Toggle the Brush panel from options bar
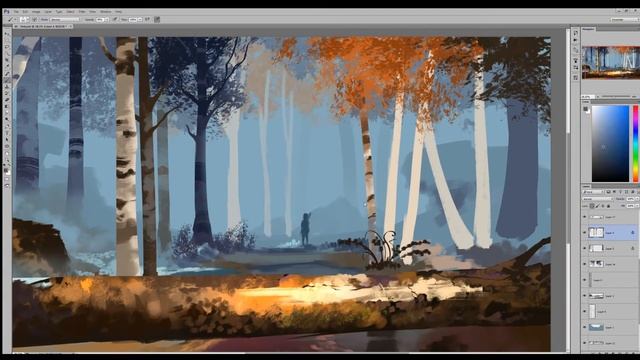Screen dimensions: 640x360 tap(34, 19)
